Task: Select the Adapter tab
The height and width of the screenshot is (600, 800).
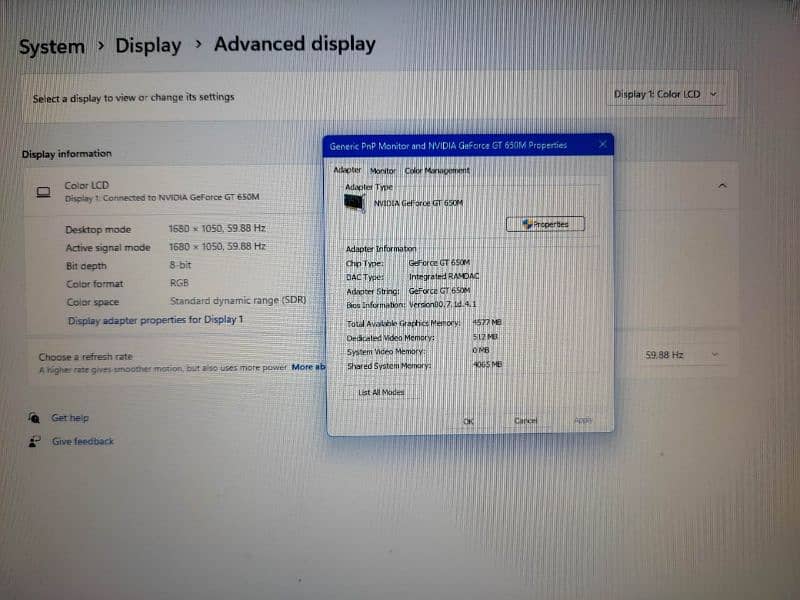Action: point(347,171)
